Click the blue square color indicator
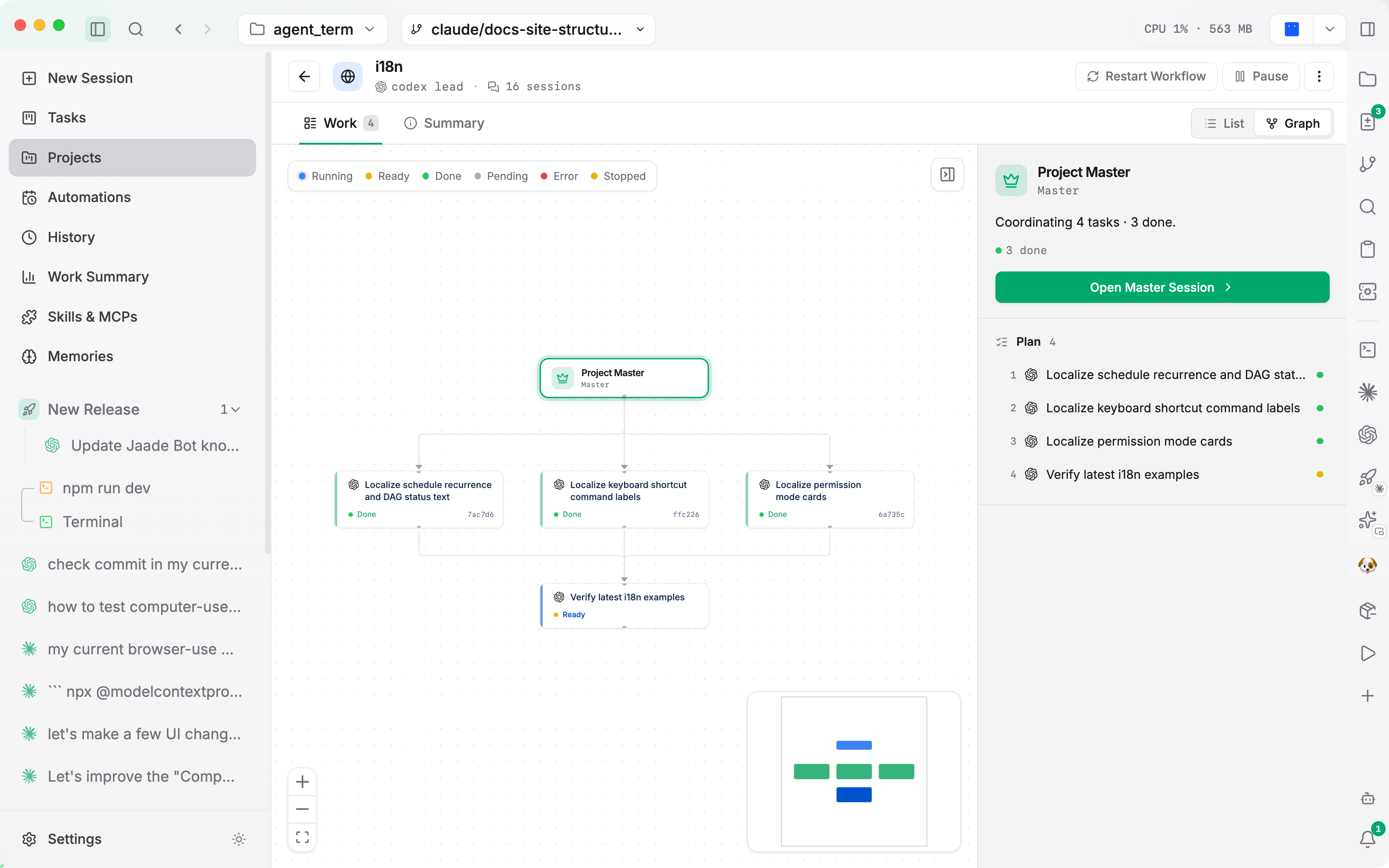This screenshot has width=1389, height=868. point(1292,29)
